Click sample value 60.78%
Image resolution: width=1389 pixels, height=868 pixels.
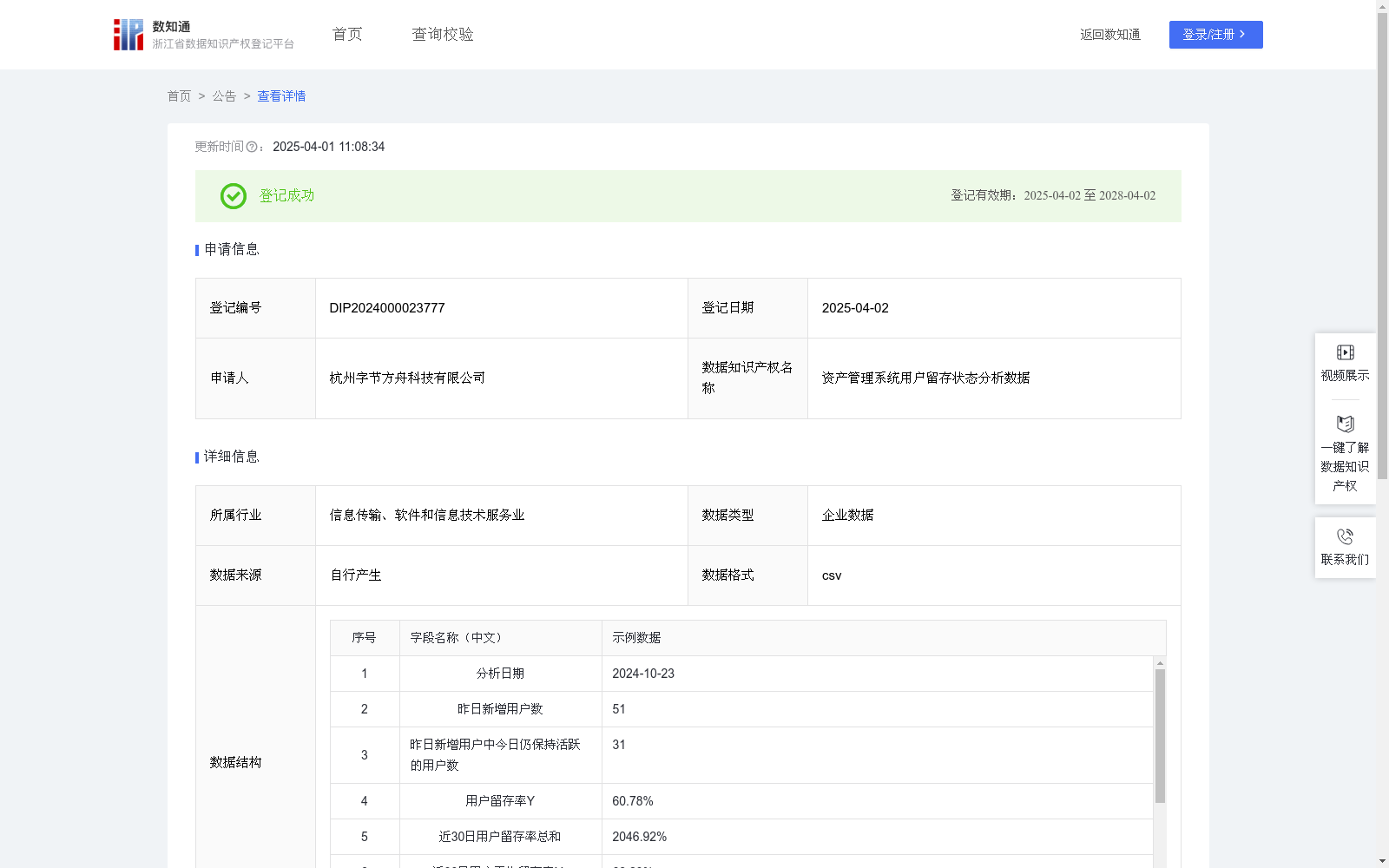pos(632,801)
